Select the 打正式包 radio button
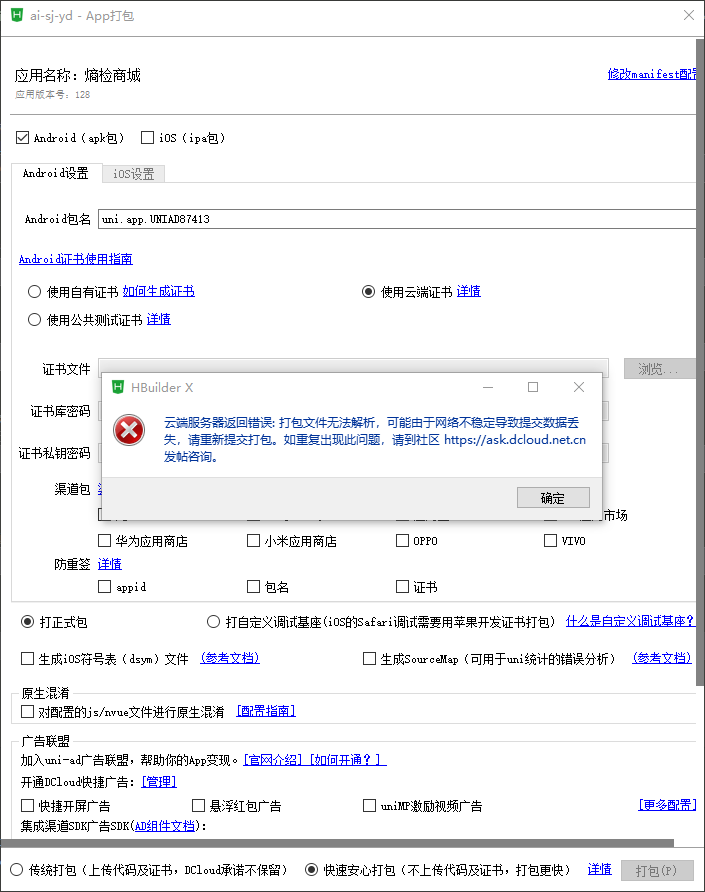705x892 pixels. (27, 622)
